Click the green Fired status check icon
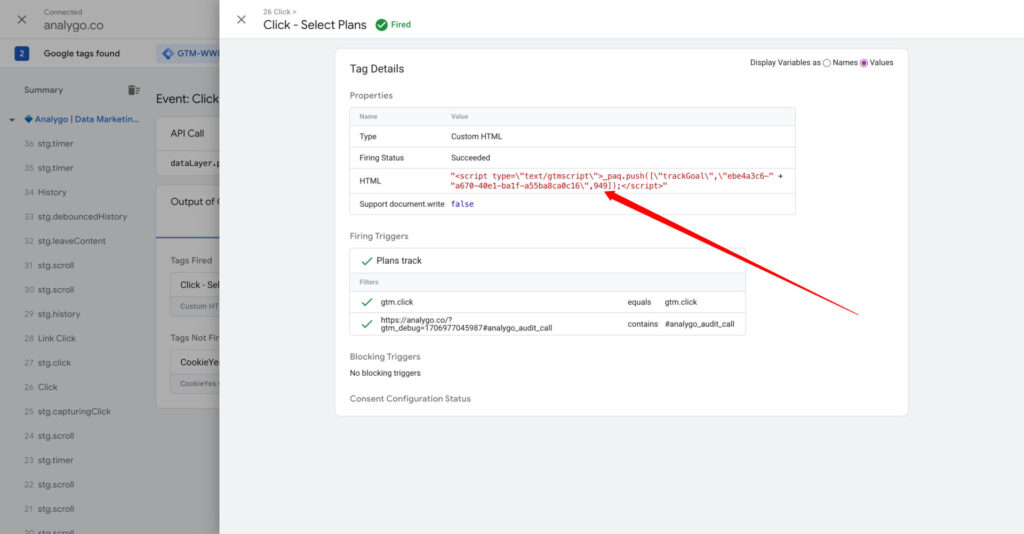The width and height of the screenshot is (1024, 534). 381,25
